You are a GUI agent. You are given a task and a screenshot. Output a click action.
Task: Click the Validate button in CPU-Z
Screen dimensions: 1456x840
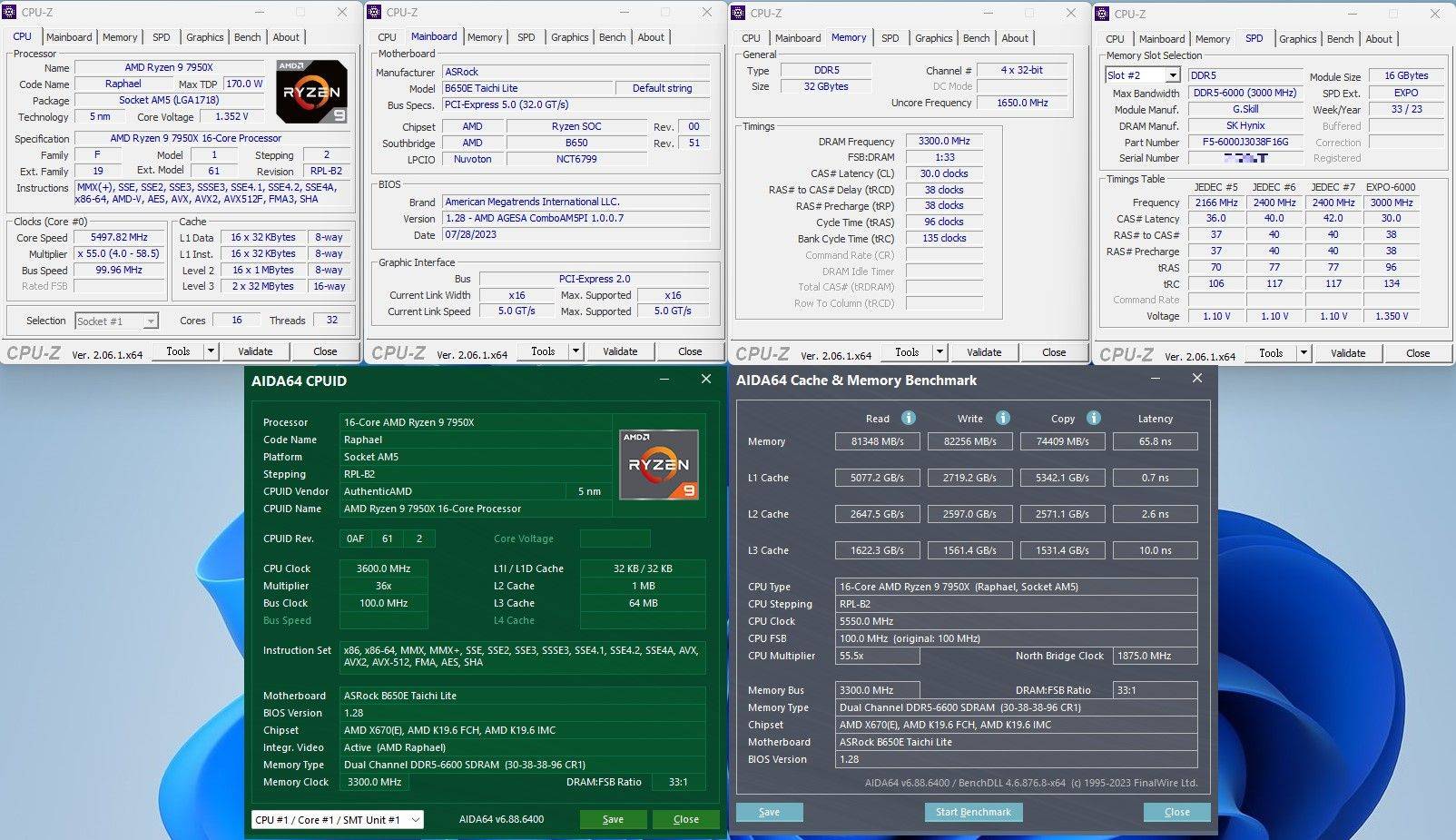click(x=255, y=351)
